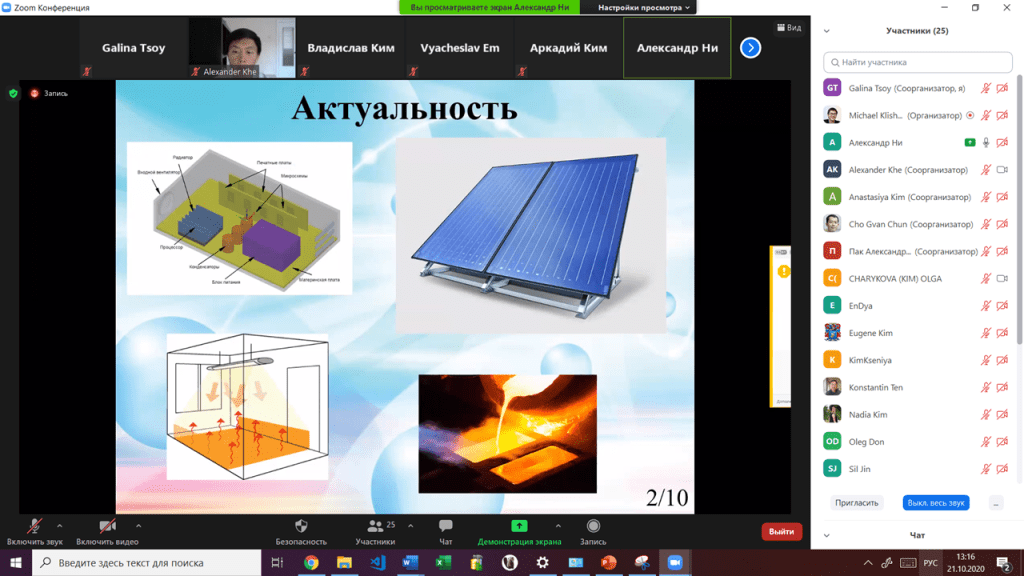
Task: Collapse the Участники (25) panel chevron
Action: (x=827, y=31)
